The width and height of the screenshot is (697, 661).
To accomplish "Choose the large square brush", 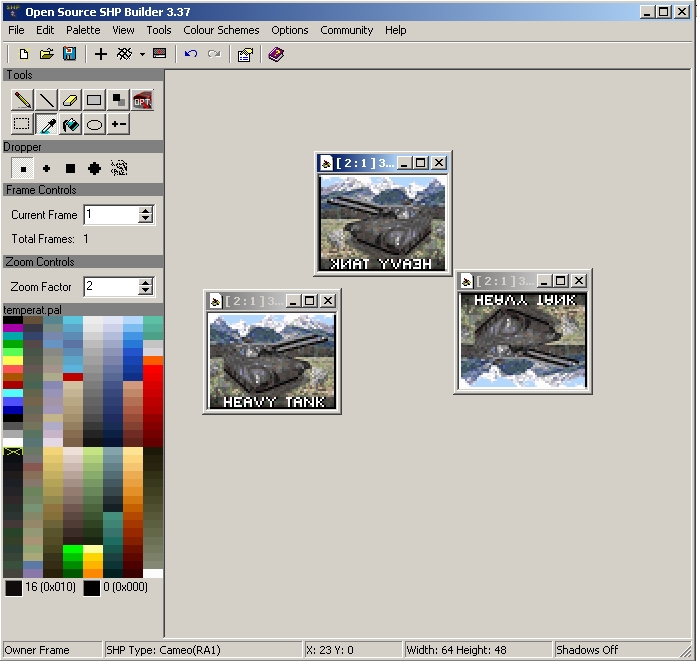I will coord(70,168).
